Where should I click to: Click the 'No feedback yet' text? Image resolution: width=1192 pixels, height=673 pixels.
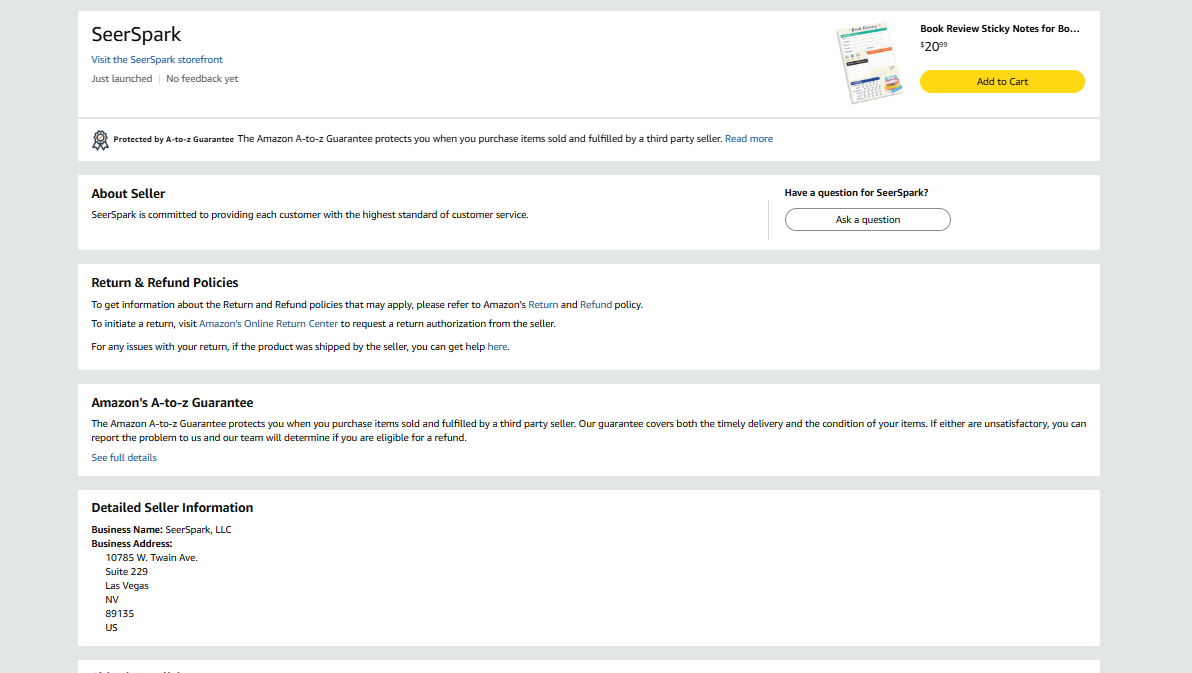202,79
